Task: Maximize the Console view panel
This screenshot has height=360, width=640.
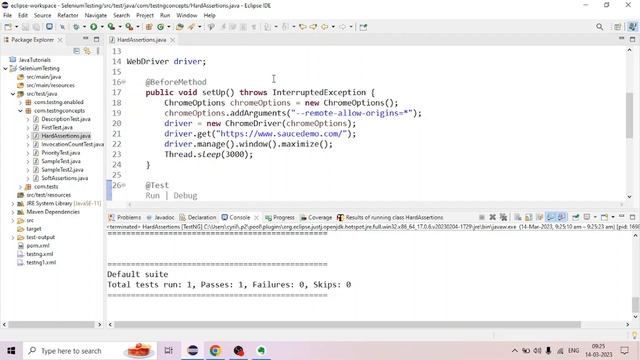Action: pos(632,217)
